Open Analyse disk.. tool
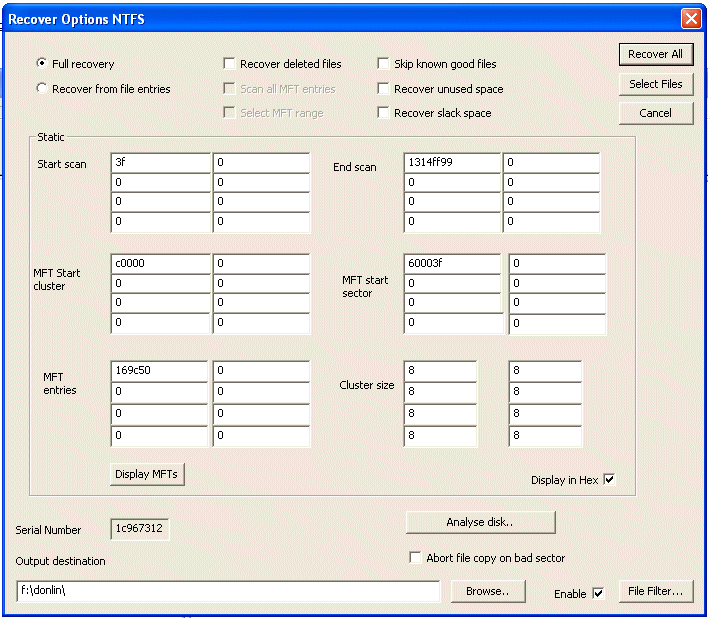This screenshot has width=708, height=618. 480,522
